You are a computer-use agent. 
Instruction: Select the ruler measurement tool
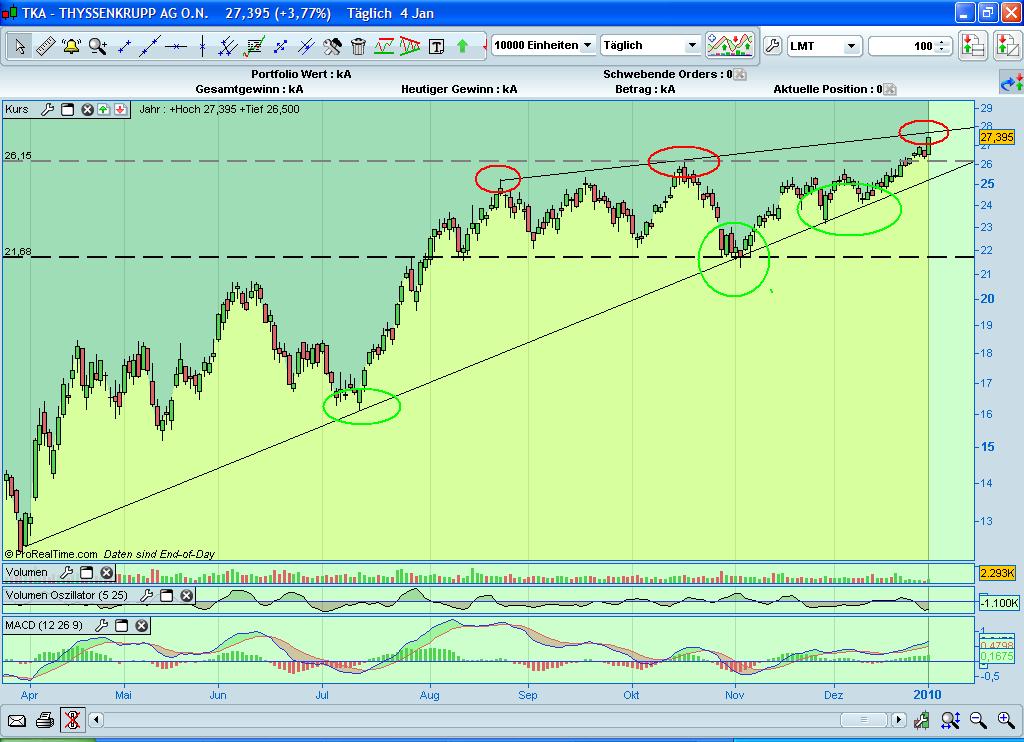point(45,46)
